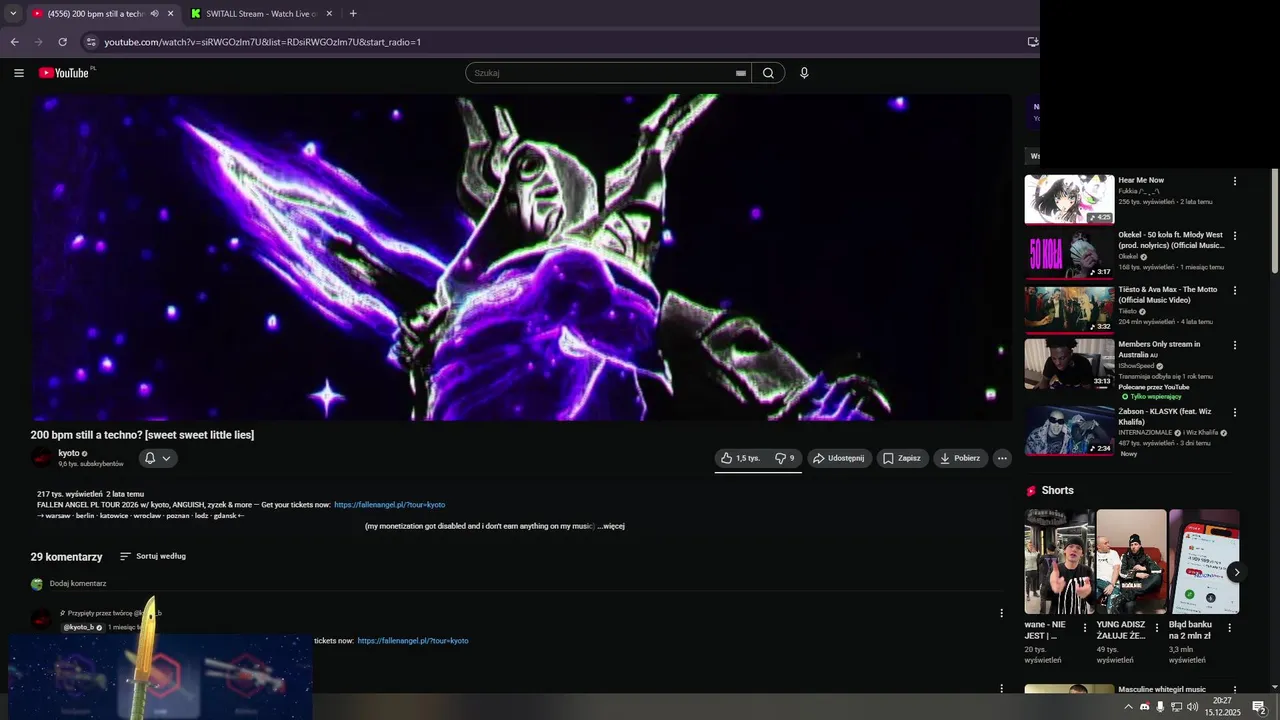
Task: Open options for Members Only stream video
Action: coord(1235,345)
